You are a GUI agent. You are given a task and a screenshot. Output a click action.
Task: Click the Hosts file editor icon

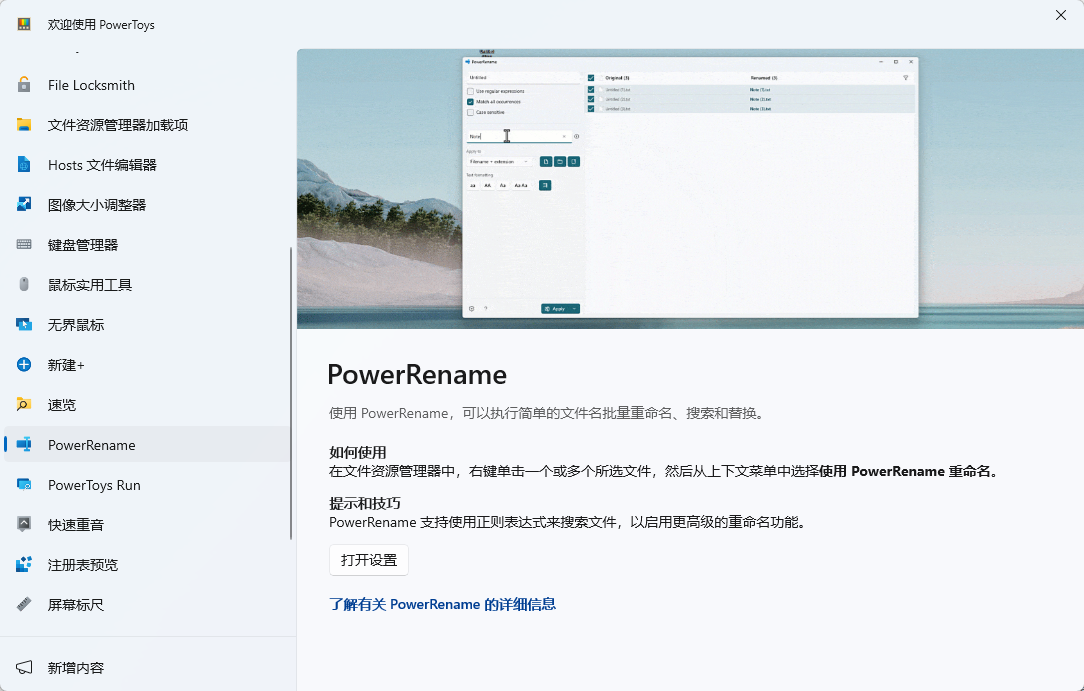(24, 165)
